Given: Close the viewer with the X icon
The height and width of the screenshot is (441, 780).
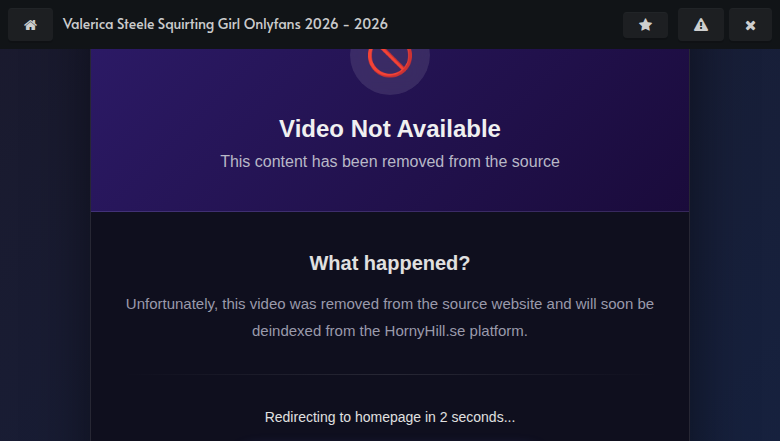Looking at the screenshot, I should coord(750,24).
